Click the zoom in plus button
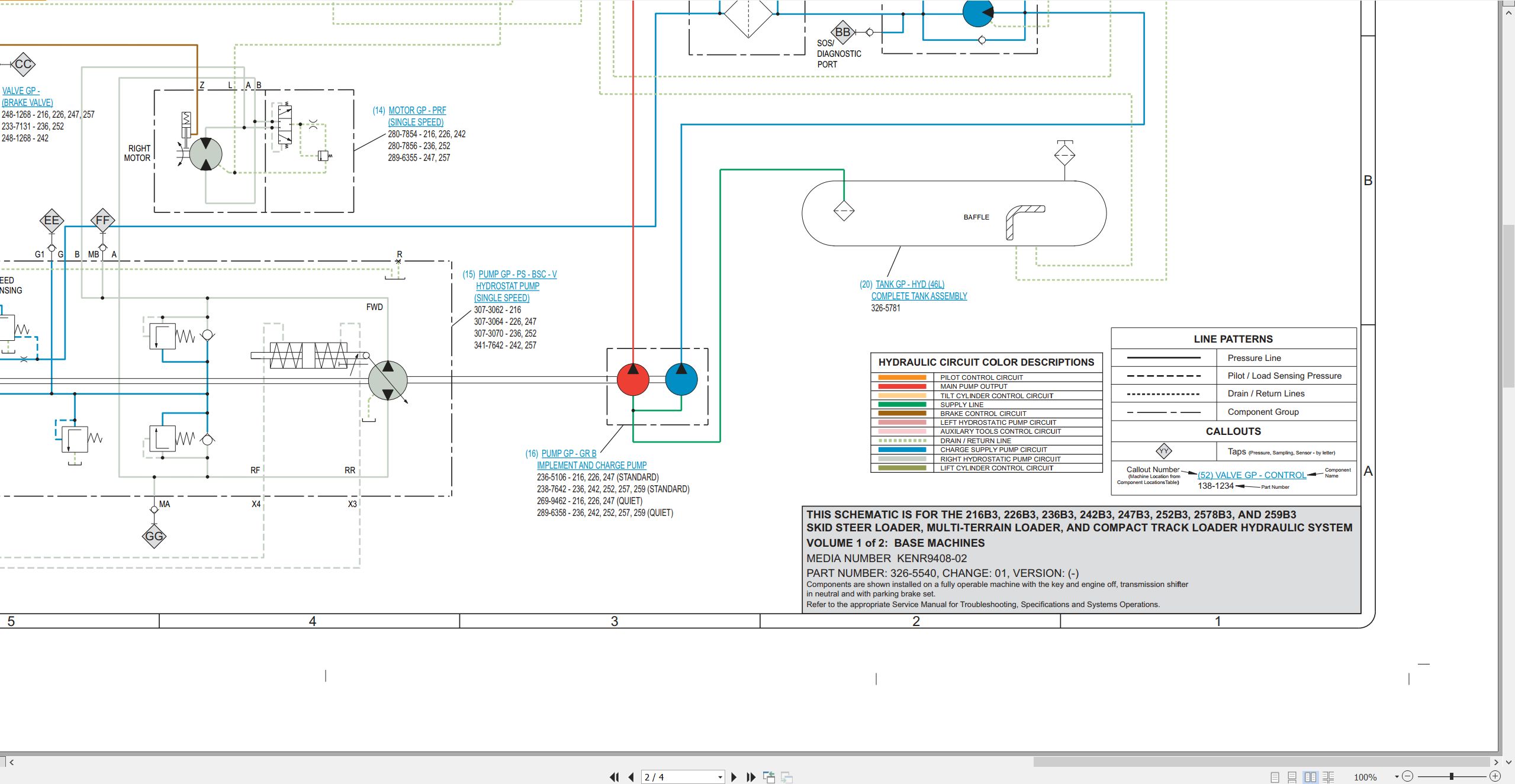Viewport: 1515px width, 784px height. (1495, 776)
